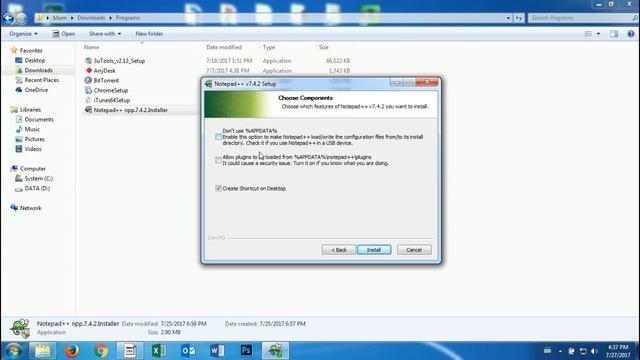Image resolution: width=640 pixels, height=360 pixels.
Task: Sort by the Name column header
Action: [x=91, y=47]
